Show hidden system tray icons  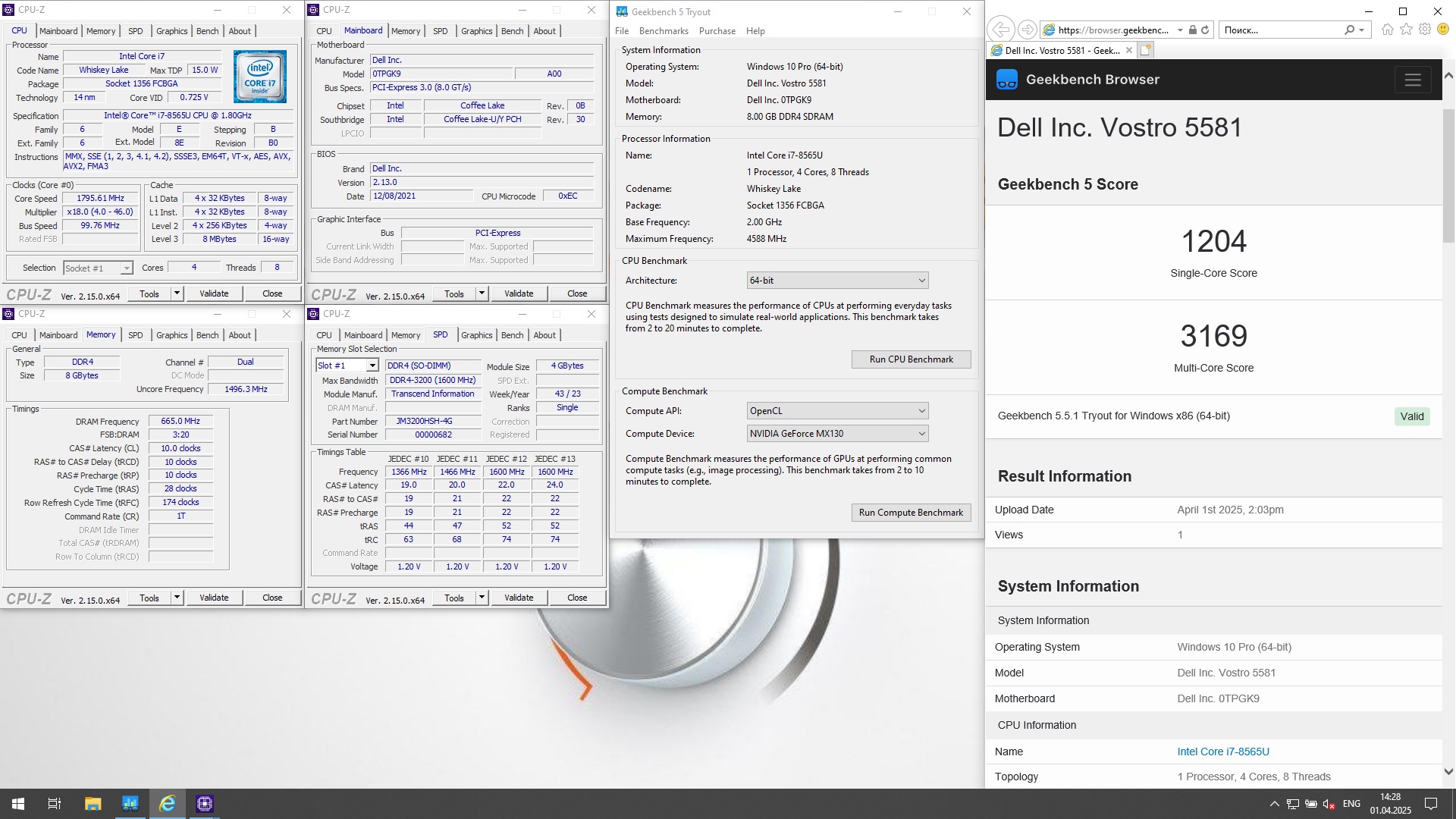coord(1274,804)
